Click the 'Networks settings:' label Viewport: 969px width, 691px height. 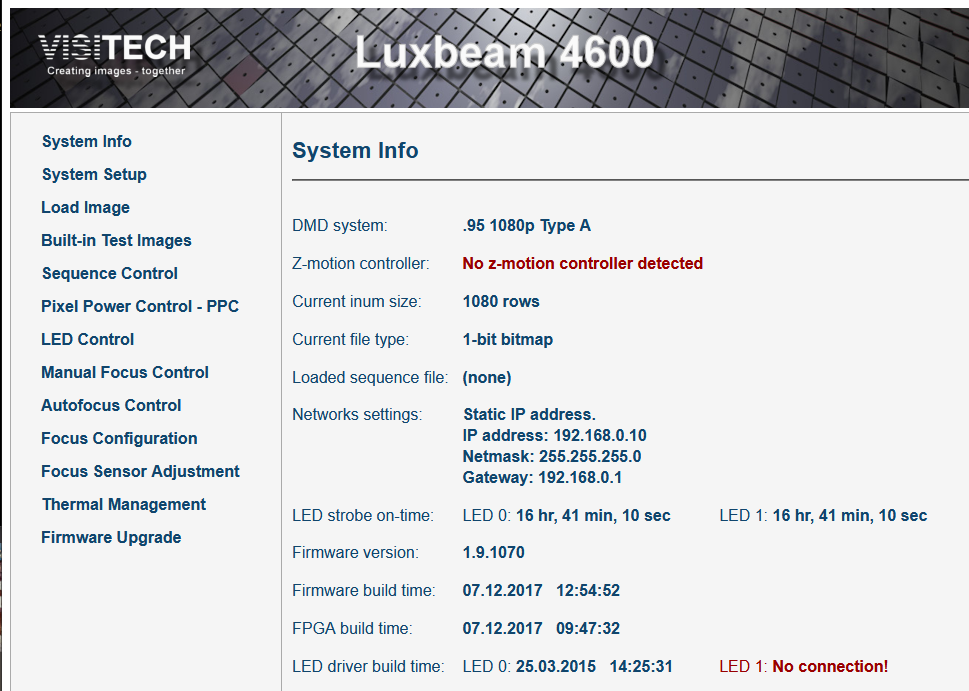357,414
